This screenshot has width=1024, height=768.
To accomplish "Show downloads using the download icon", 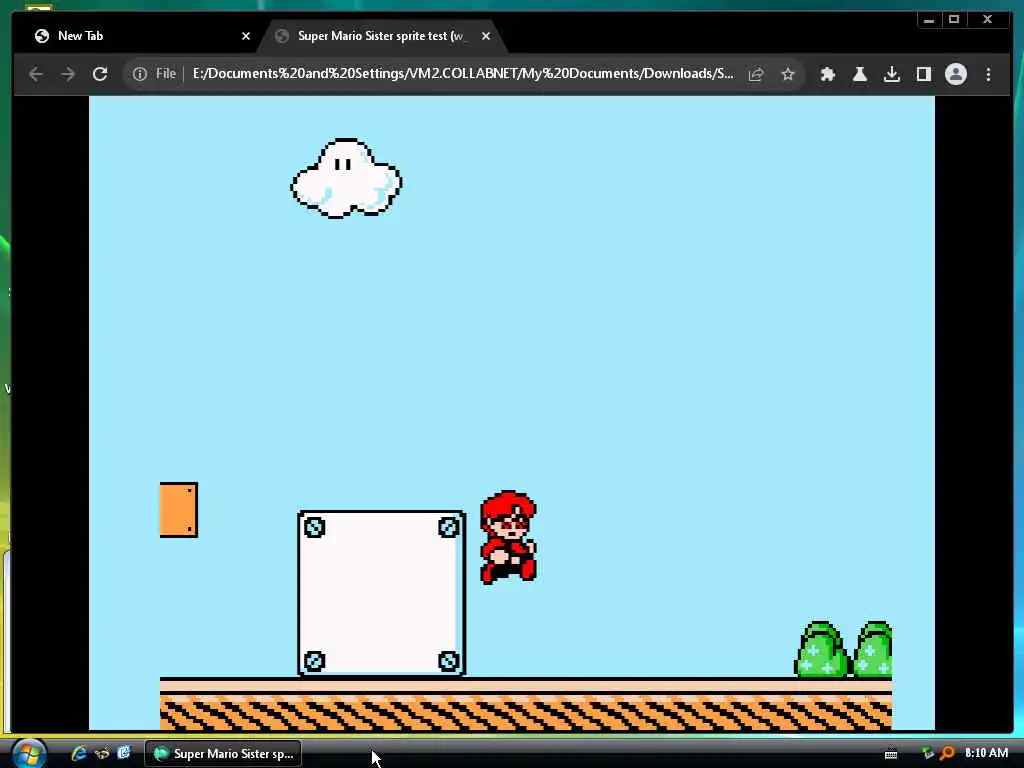I will [x=891, y=74].
